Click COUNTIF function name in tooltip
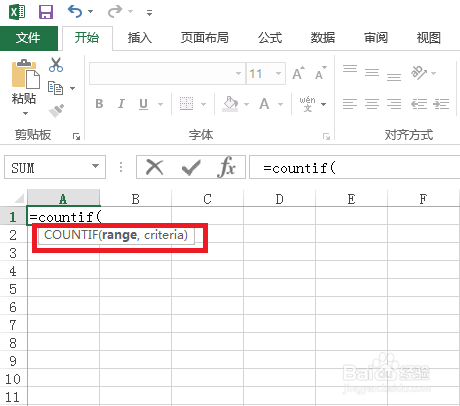 coord(71,235)
